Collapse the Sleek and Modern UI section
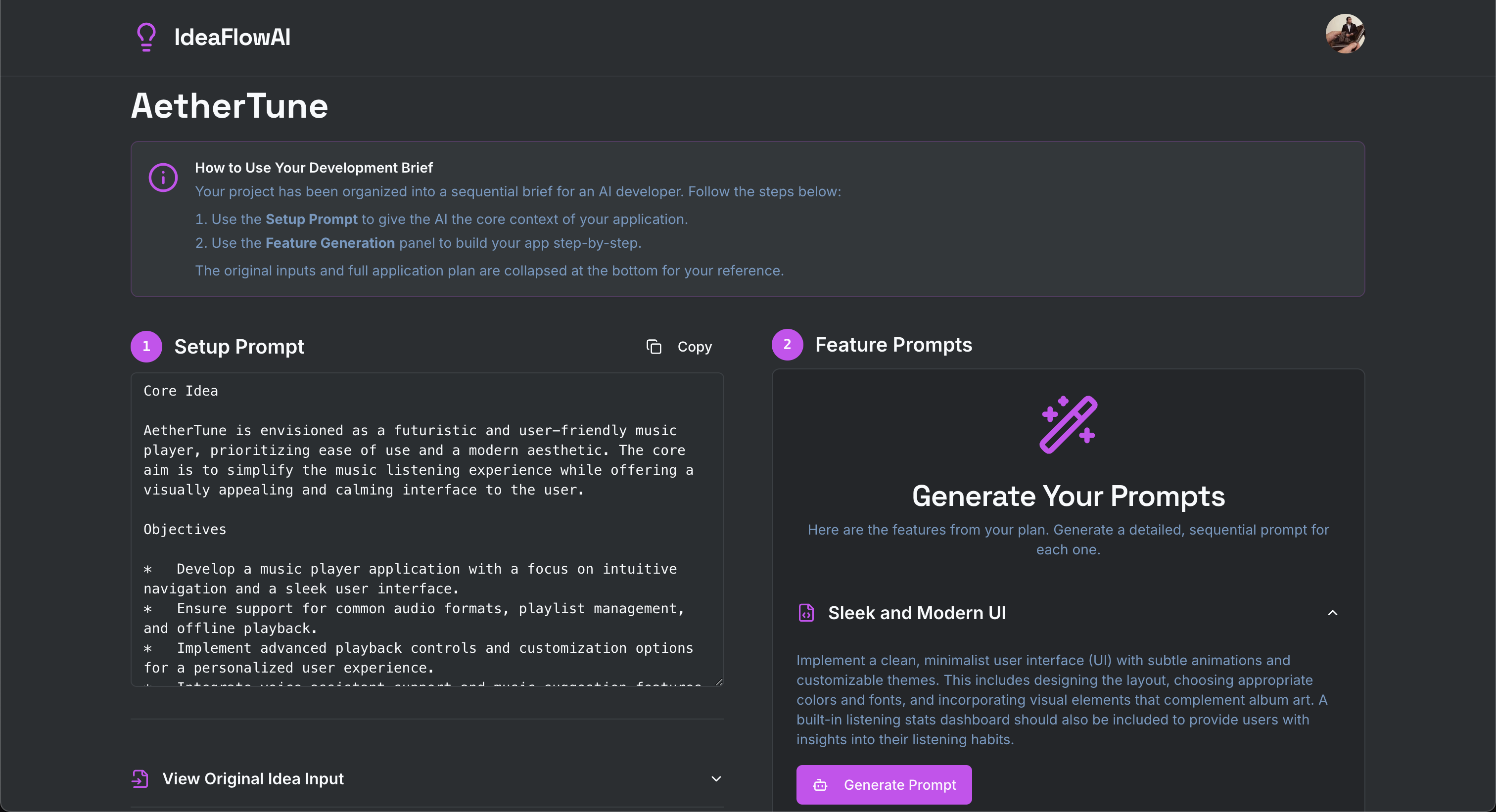This screenshot has width=1496, height=812. (1332, 613)
